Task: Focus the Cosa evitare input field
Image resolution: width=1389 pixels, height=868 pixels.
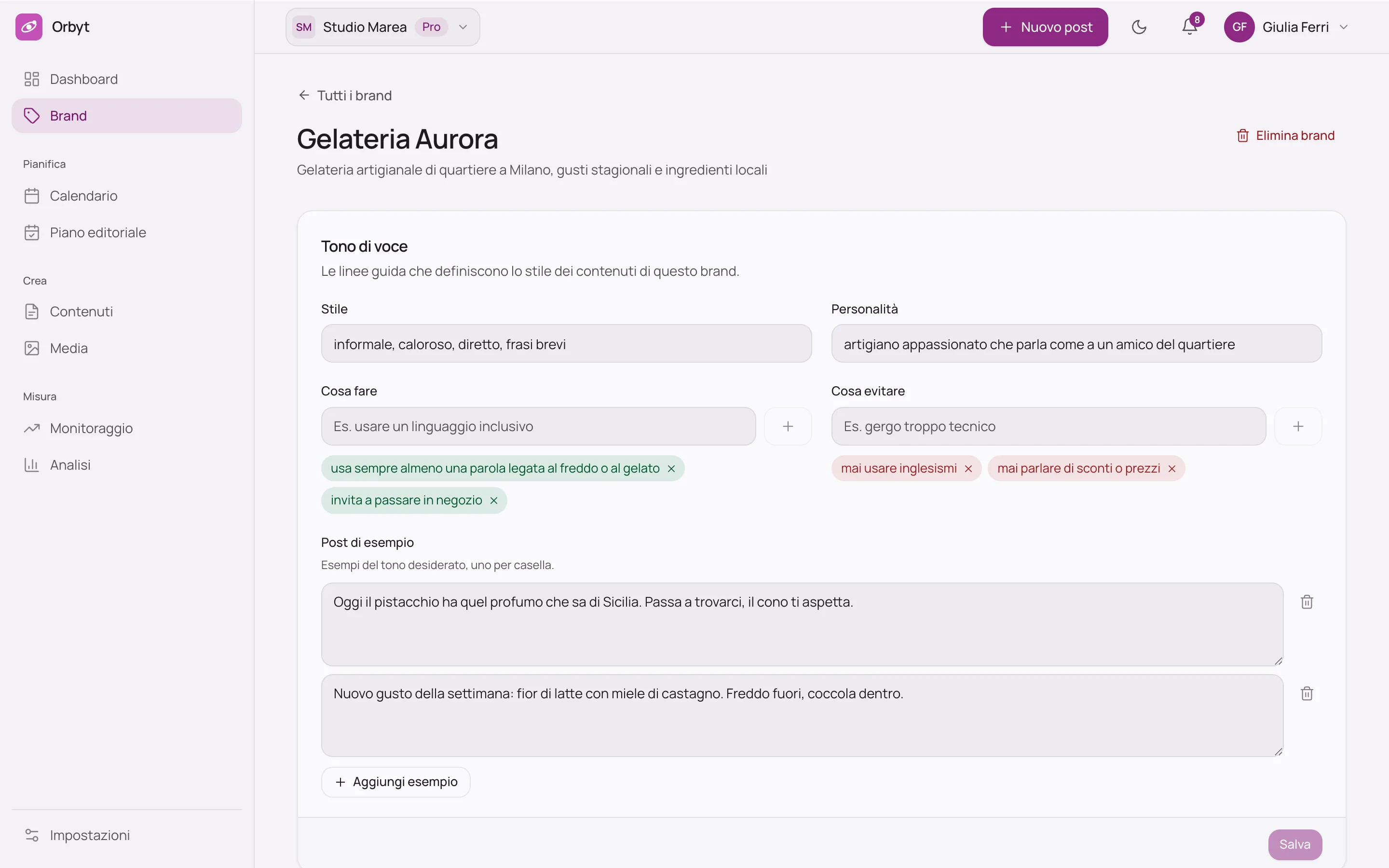Action: click(1048, 427)
